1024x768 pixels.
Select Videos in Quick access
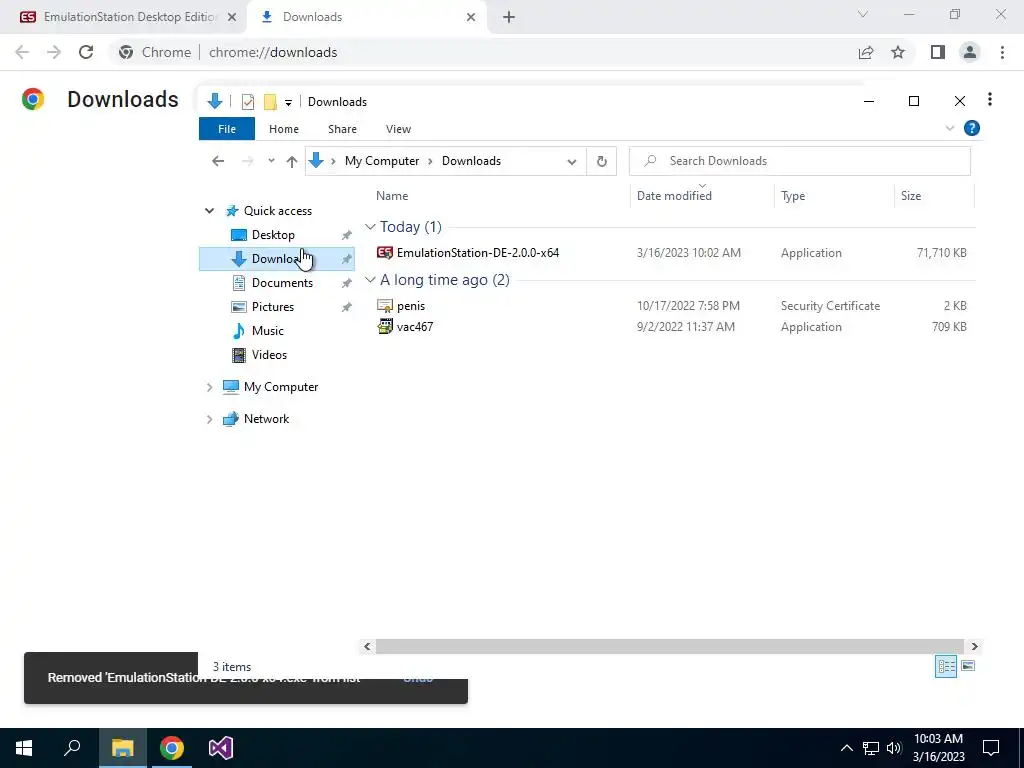[269, 355]
